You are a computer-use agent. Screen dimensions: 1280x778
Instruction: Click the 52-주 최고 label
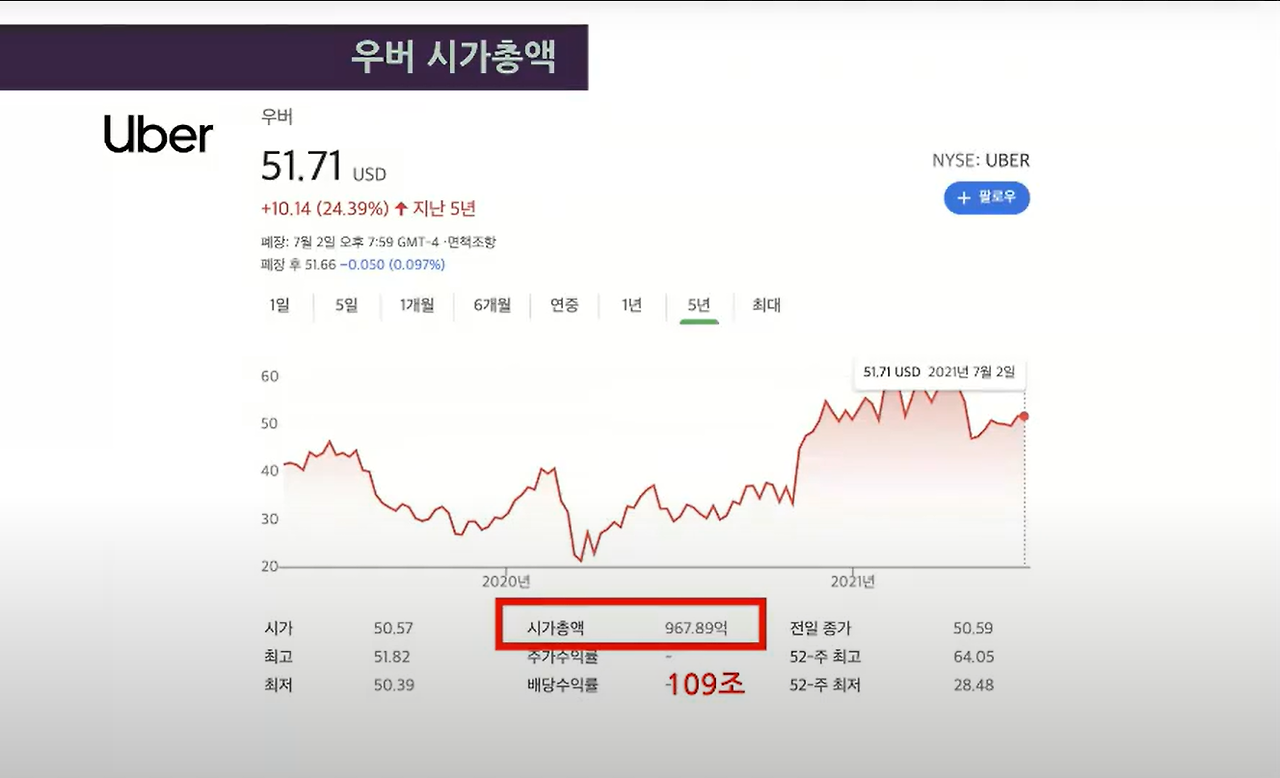825,657
